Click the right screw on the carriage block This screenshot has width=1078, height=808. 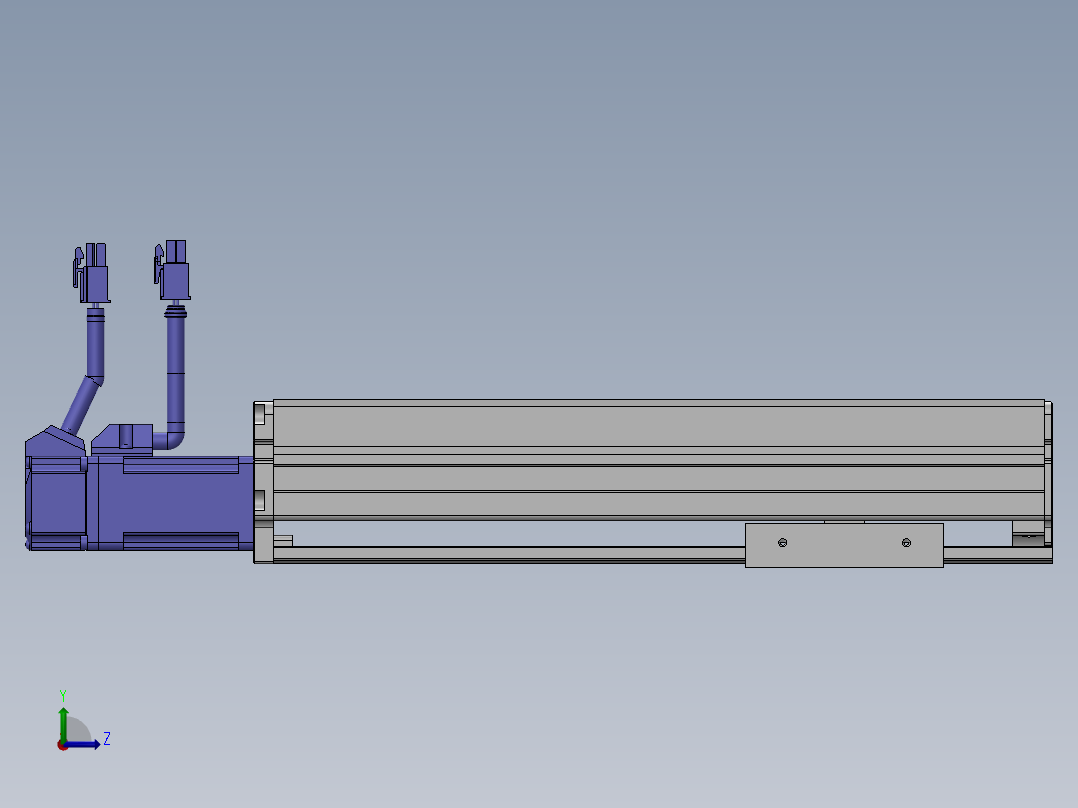pyautogui.click(x=906, y=543)
